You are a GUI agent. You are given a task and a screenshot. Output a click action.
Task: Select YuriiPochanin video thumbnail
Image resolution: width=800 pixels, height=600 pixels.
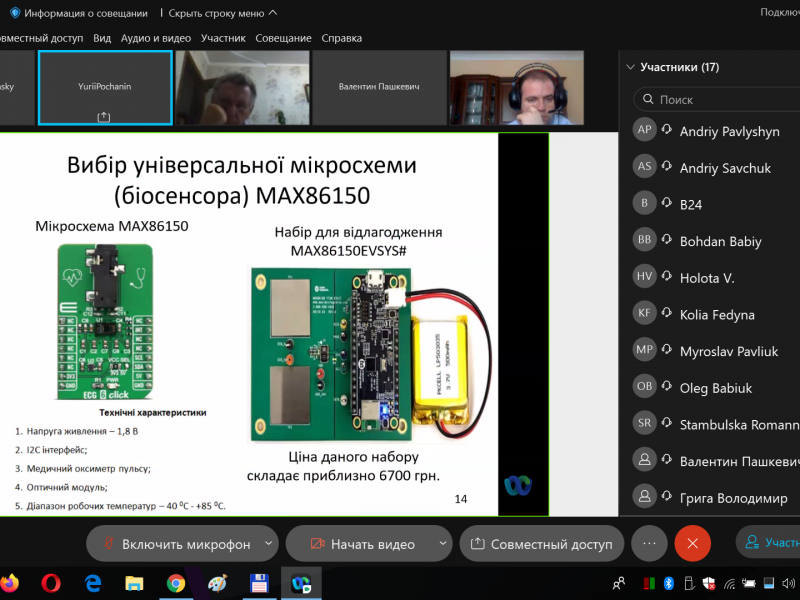coord(105,88)
